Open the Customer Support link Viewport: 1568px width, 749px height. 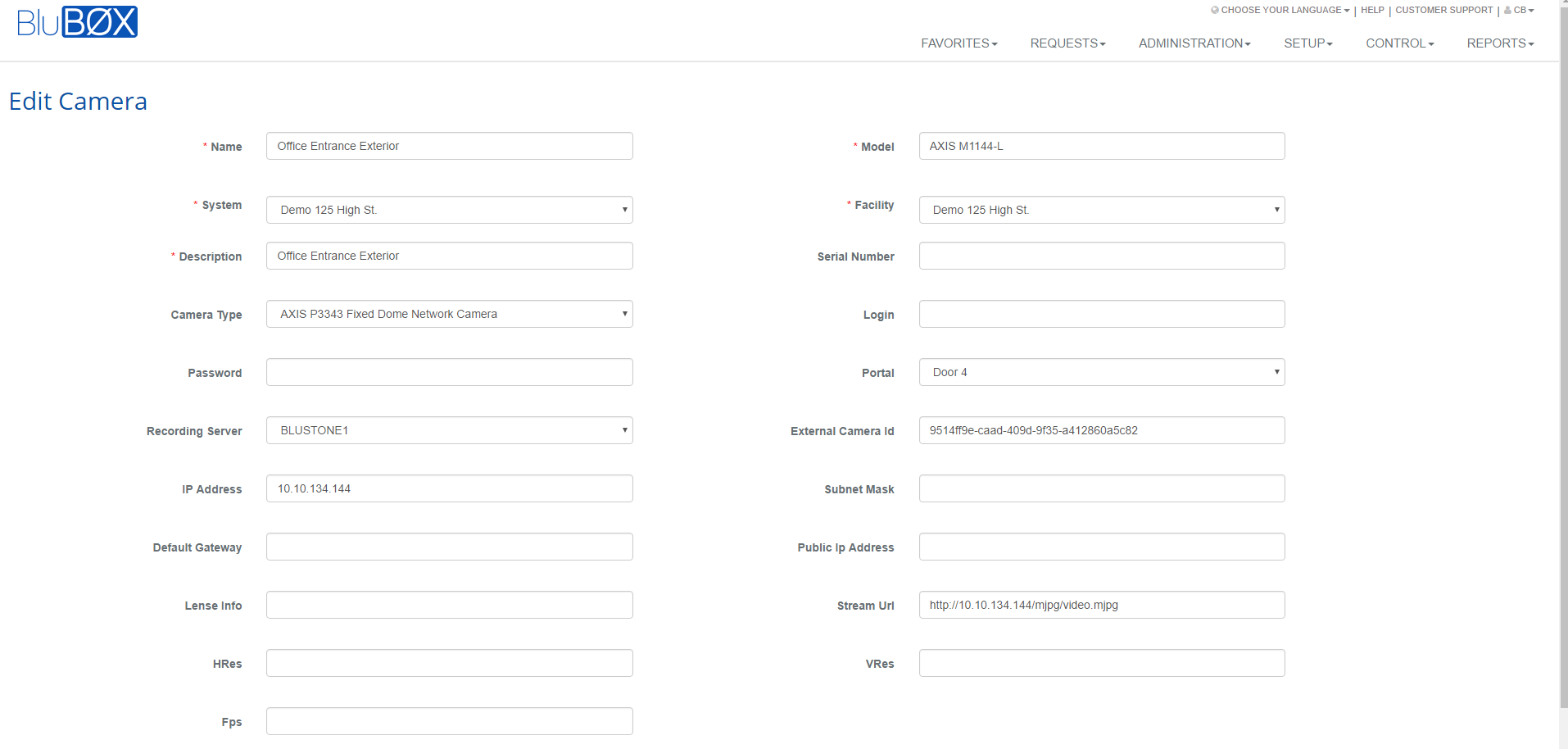[1443, 11]
